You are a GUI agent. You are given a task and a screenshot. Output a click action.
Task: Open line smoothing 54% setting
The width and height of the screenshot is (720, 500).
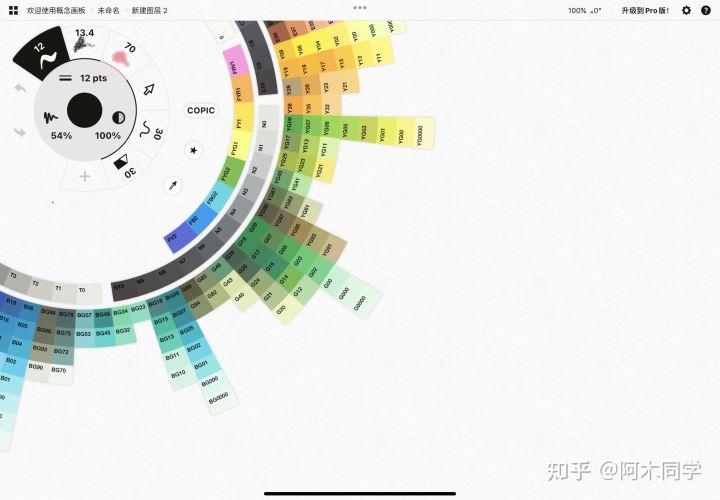tap(58, 126)
